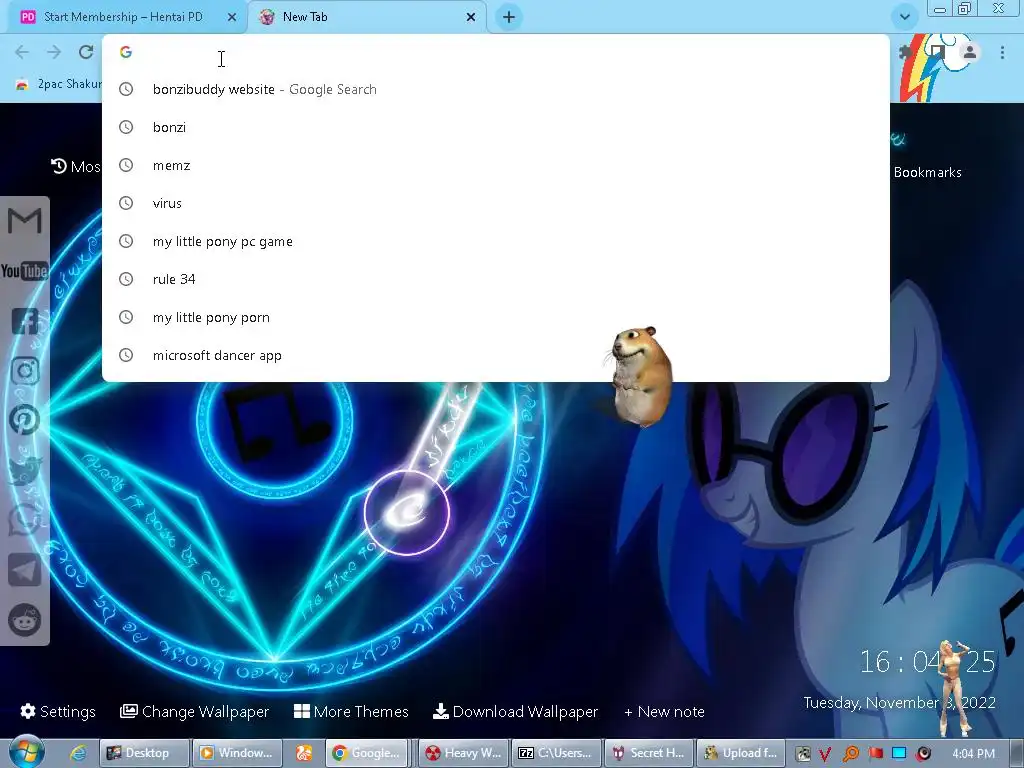Screen dimensions: 1024x768
Task: Close the Start Membership tab
Action: (232, 17)
